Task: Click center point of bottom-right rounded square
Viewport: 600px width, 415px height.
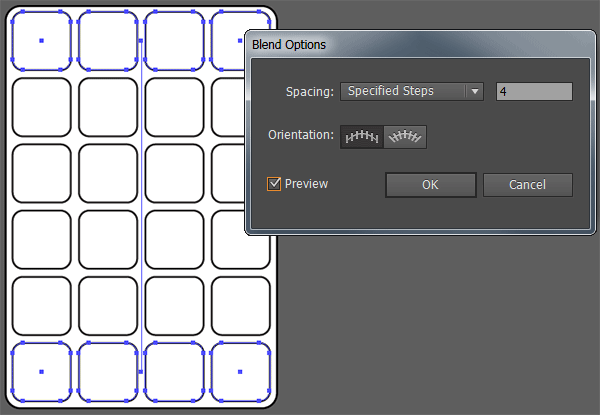Action: (x=240, y=371)
